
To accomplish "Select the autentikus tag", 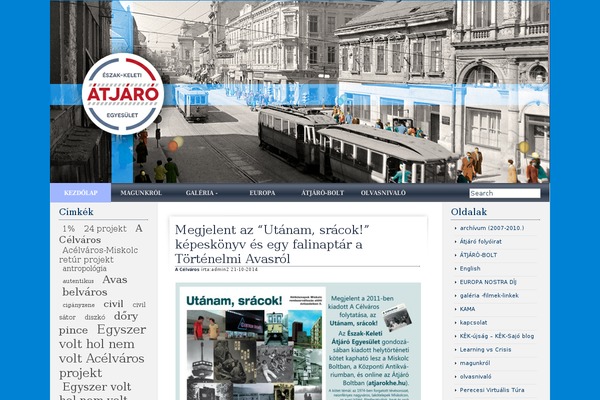I will (x=78, y=281).
